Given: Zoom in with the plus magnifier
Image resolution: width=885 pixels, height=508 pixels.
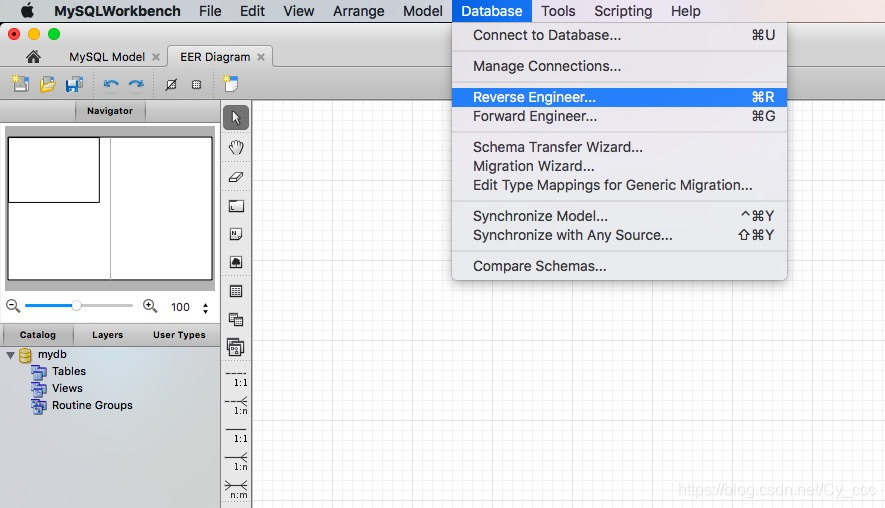Looking at the screenshot, I should (x=150, y=306).
